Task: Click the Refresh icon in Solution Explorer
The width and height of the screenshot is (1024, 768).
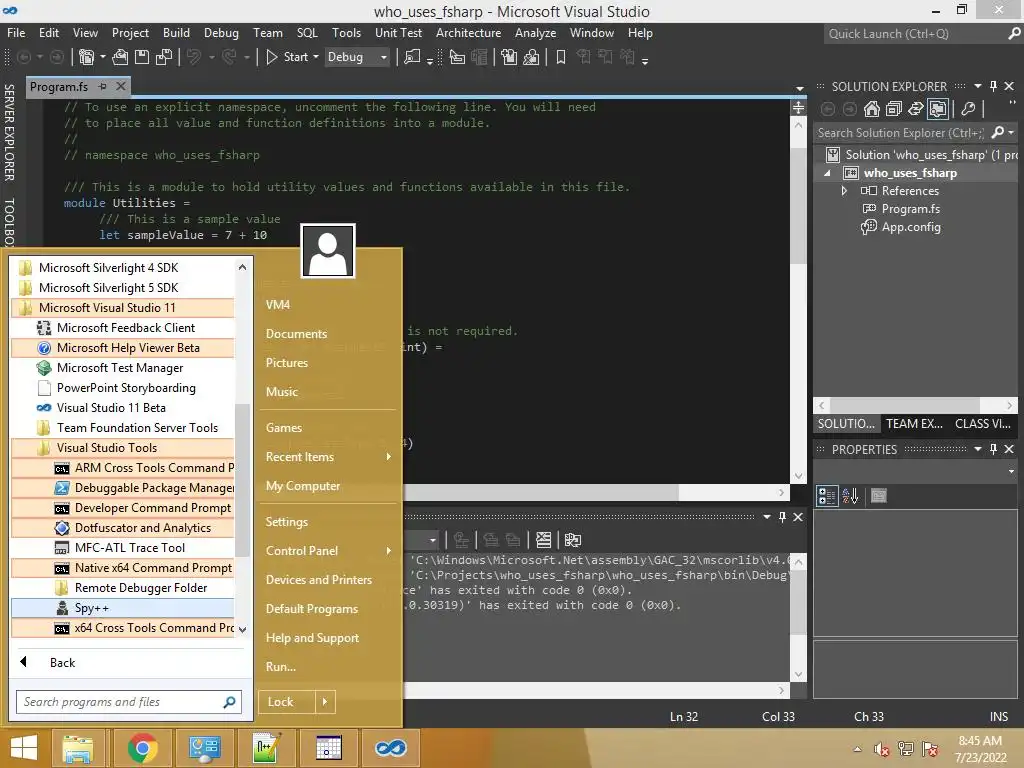Action: 916,109
